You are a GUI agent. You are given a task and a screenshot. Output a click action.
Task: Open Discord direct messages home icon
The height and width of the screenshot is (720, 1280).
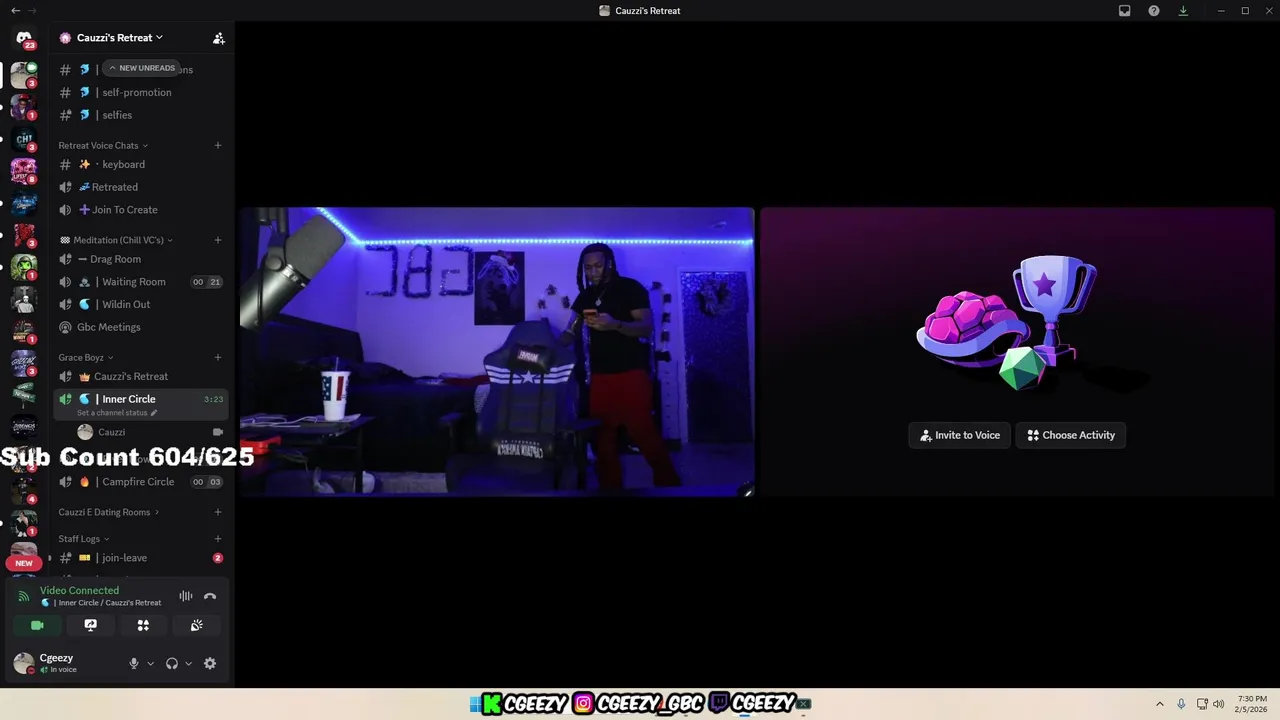click(x=24, y=38)
